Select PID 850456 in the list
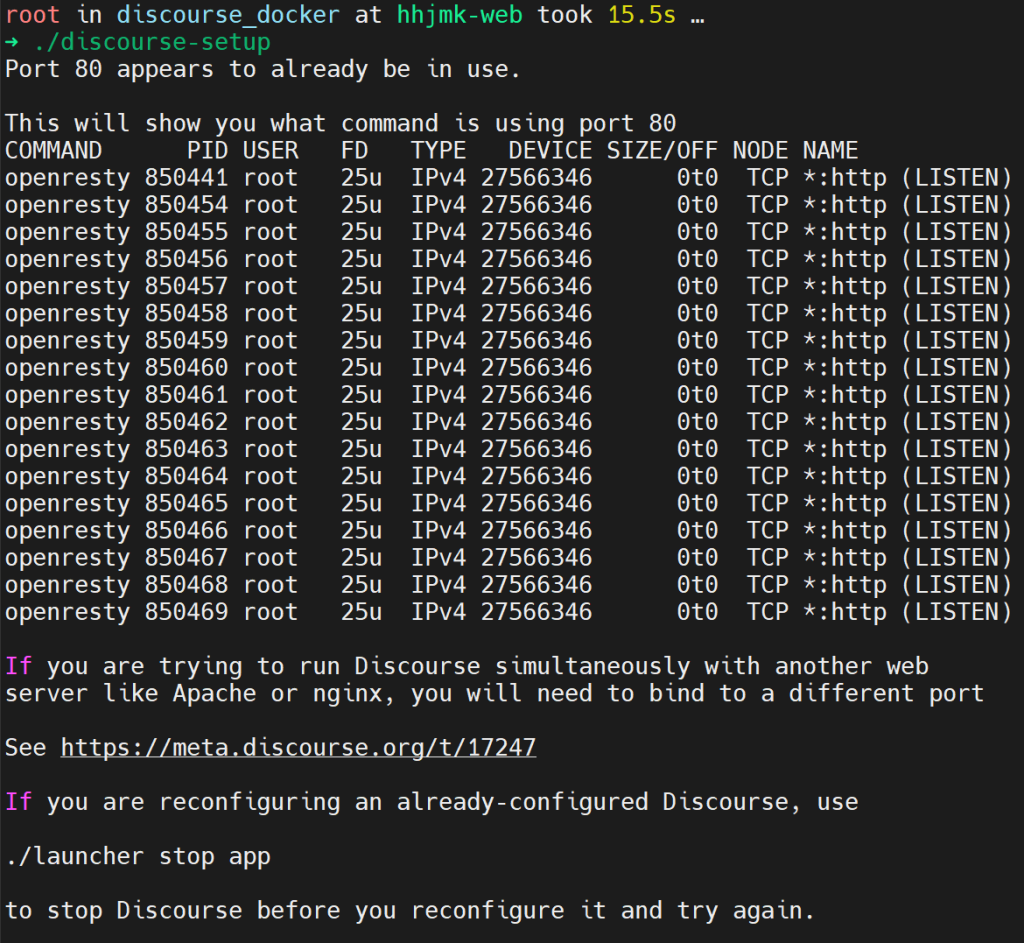This screenshot has width=1024, height=943. tap(186, 259)
